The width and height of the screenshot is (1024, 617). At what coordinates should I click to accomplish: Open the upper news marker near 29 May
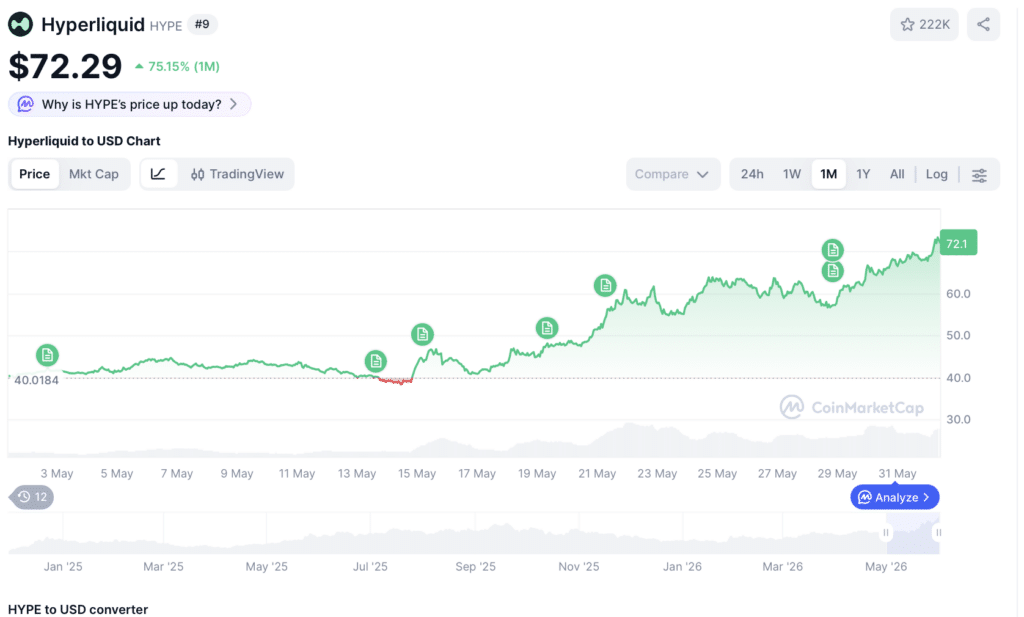coord(833,250)
